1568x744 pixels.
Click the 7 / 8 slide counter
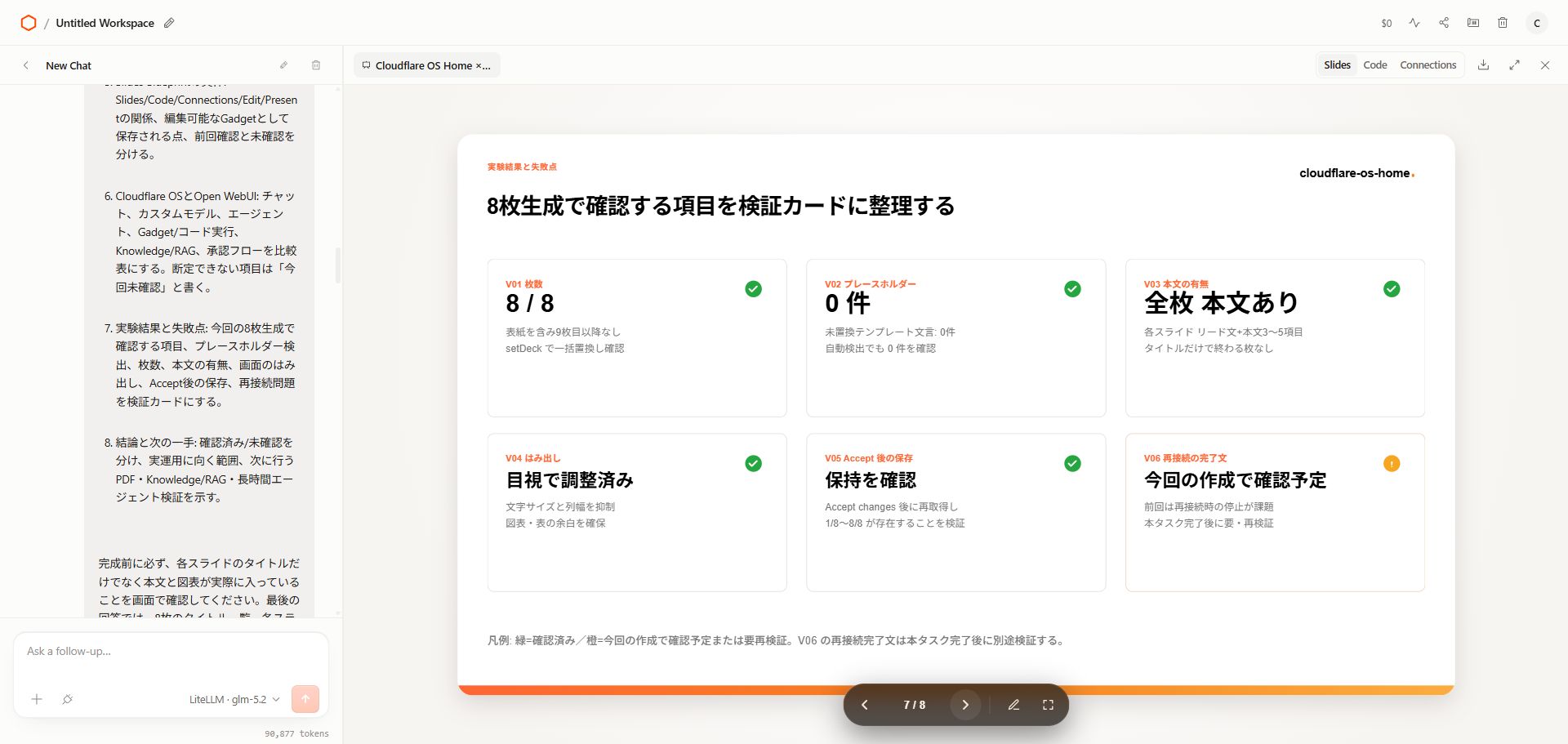click(915, 705)
